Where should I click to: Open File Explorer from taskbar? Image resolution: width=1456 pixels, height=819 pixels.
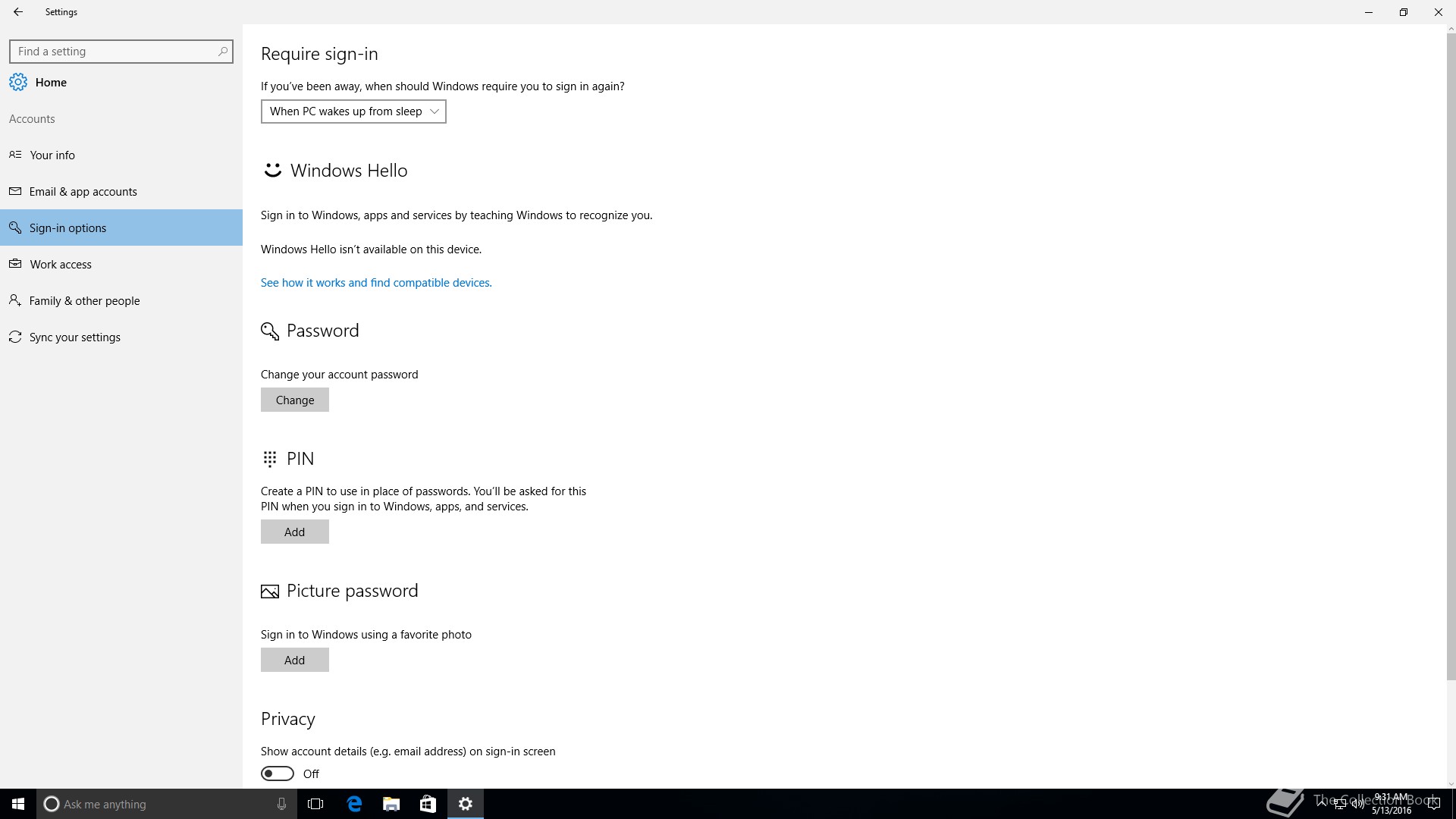(391, 804)
